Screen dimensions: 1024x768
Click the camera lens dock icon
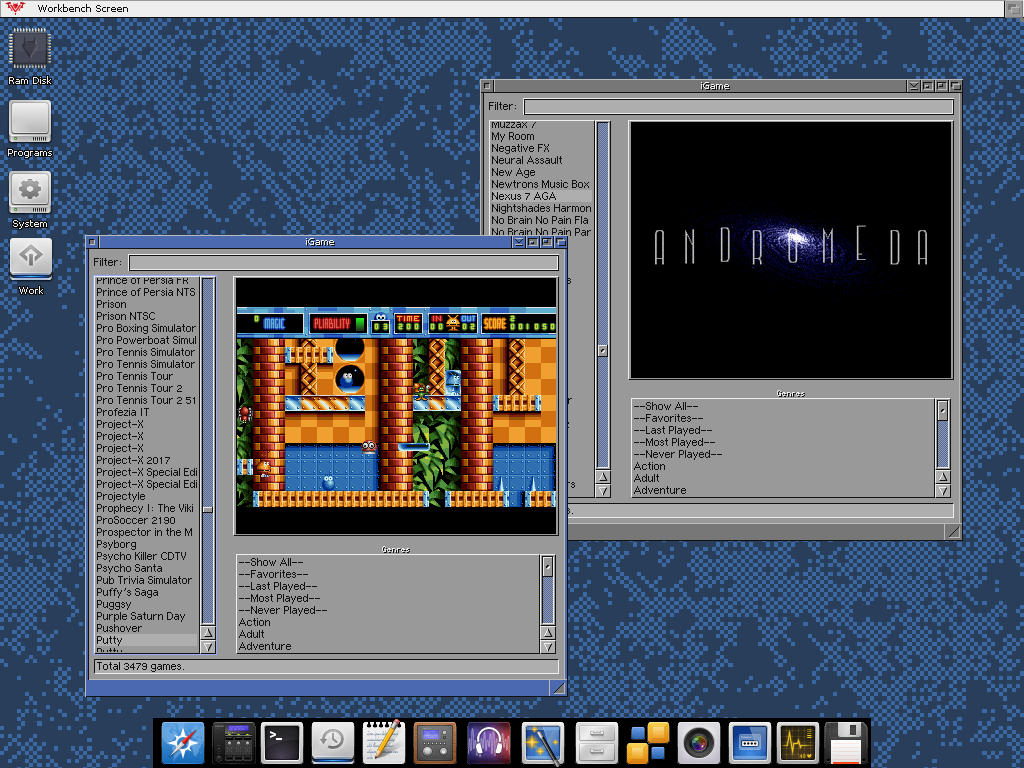click(698, 742)
